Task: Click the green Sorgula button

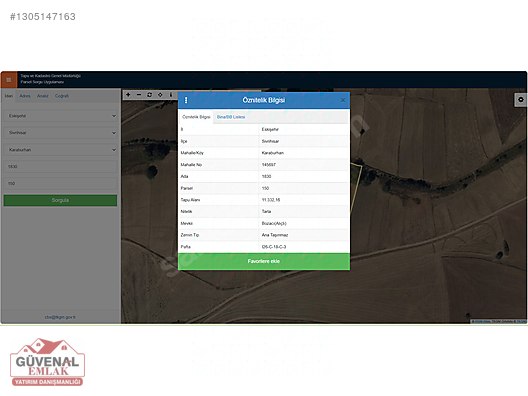Action: coord(61,200)
